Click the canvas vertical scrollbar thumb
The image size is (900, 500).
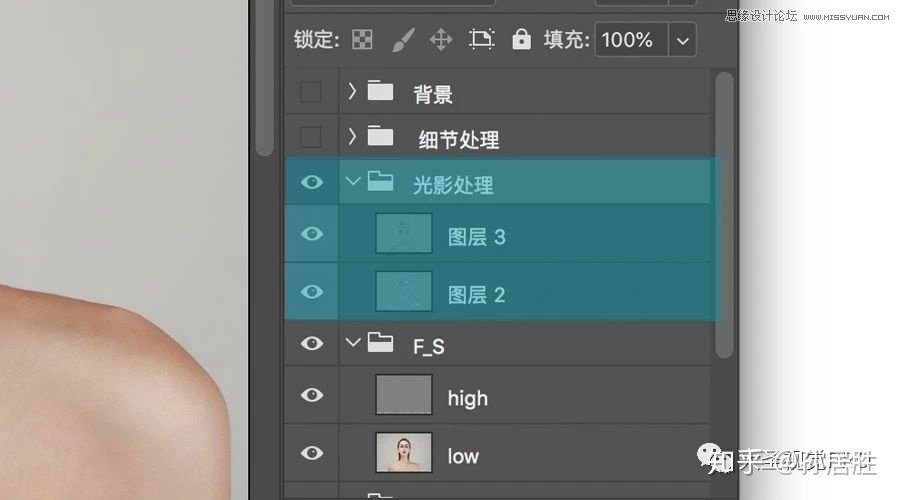264,77
